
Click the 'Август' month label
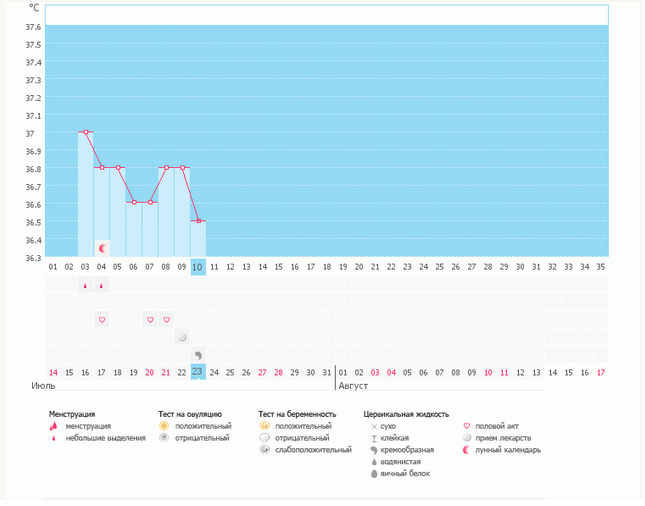(354, 385)
